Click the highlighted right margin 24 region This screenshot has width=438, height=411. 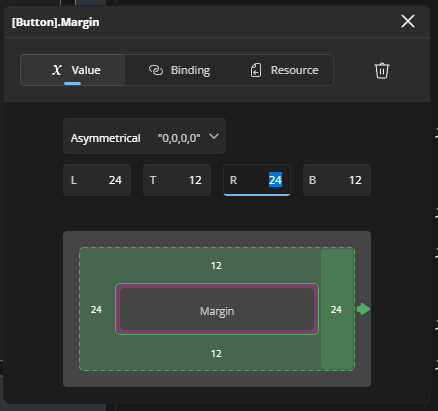coord(337,309)
